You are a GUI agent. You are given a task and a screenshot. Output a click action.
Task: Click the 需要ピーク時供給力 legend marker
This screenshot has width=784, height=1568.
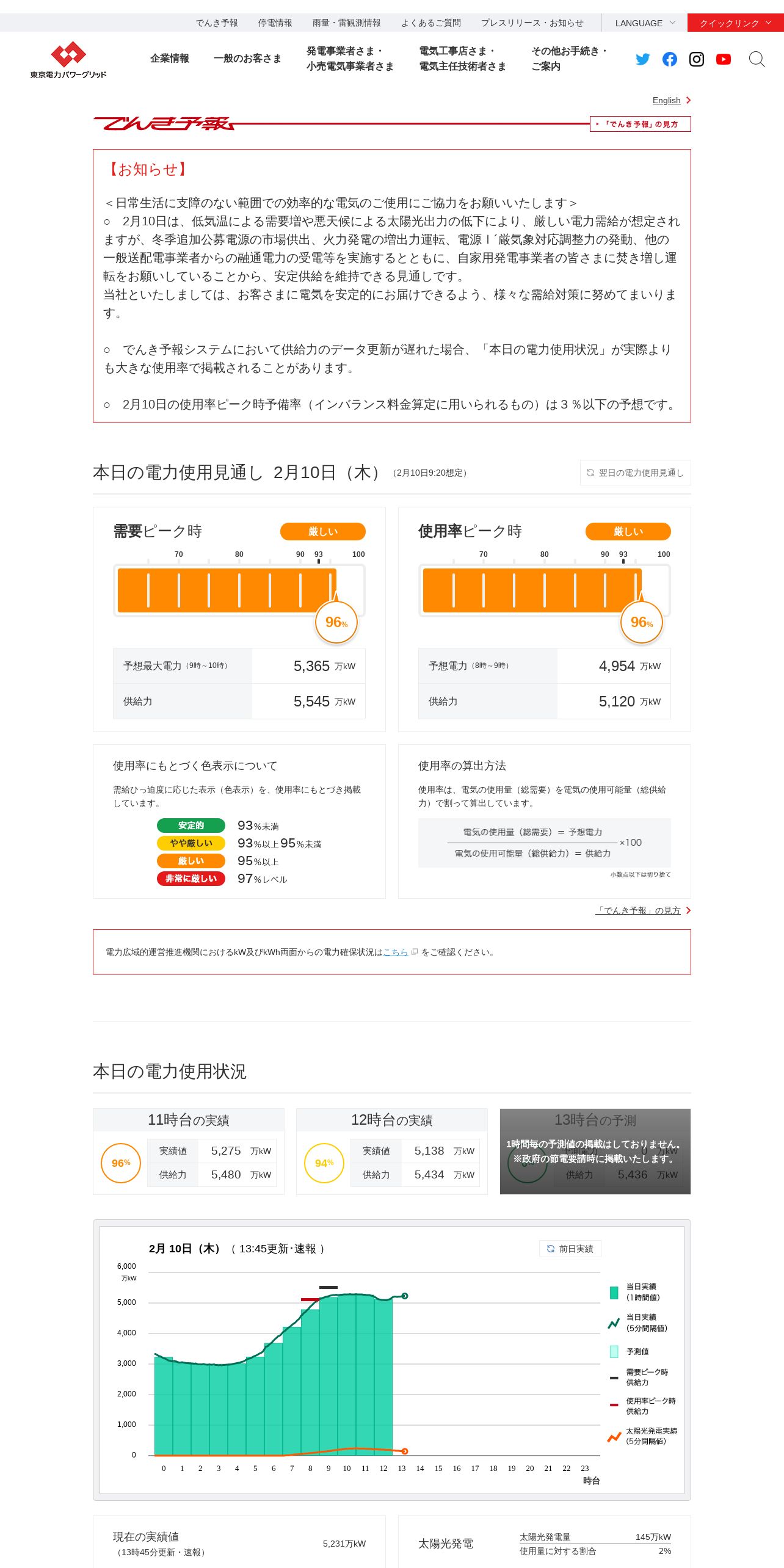[614, 1377]
